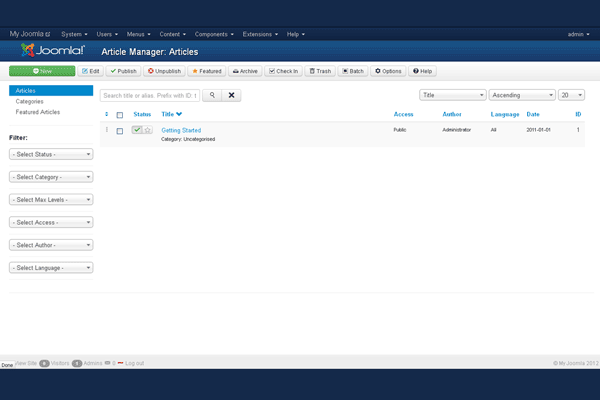600x400 pixels.
Task: Sort by the Author column header
Action: point(452,114)
